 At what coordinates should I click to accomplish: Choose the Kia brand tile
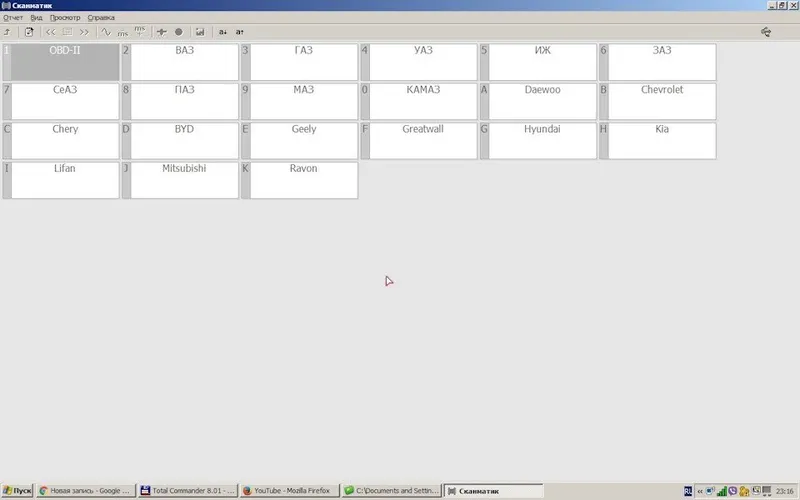(x=658, y=141)
